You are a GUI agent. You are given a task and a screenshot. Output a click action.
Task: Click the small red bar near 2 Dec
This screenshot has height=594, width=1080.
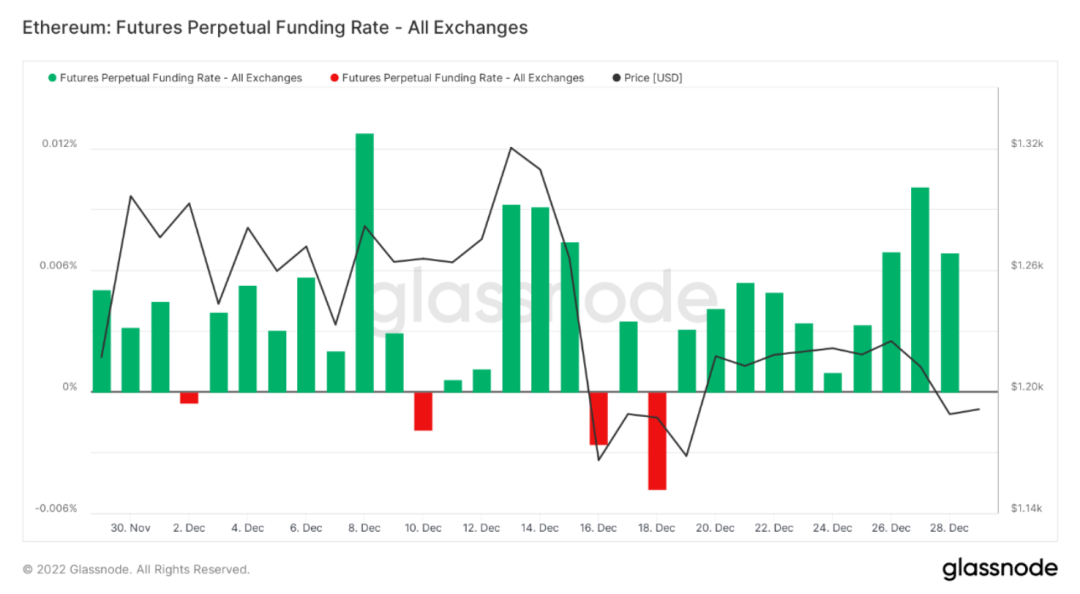click(189, 398)
